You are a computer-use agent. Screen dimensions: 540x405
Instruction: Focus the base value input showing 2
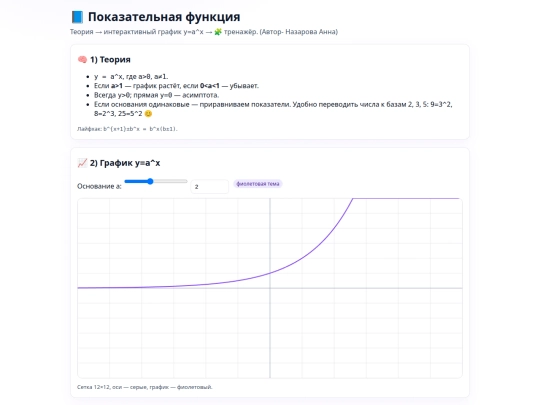(x=209, y=186)
